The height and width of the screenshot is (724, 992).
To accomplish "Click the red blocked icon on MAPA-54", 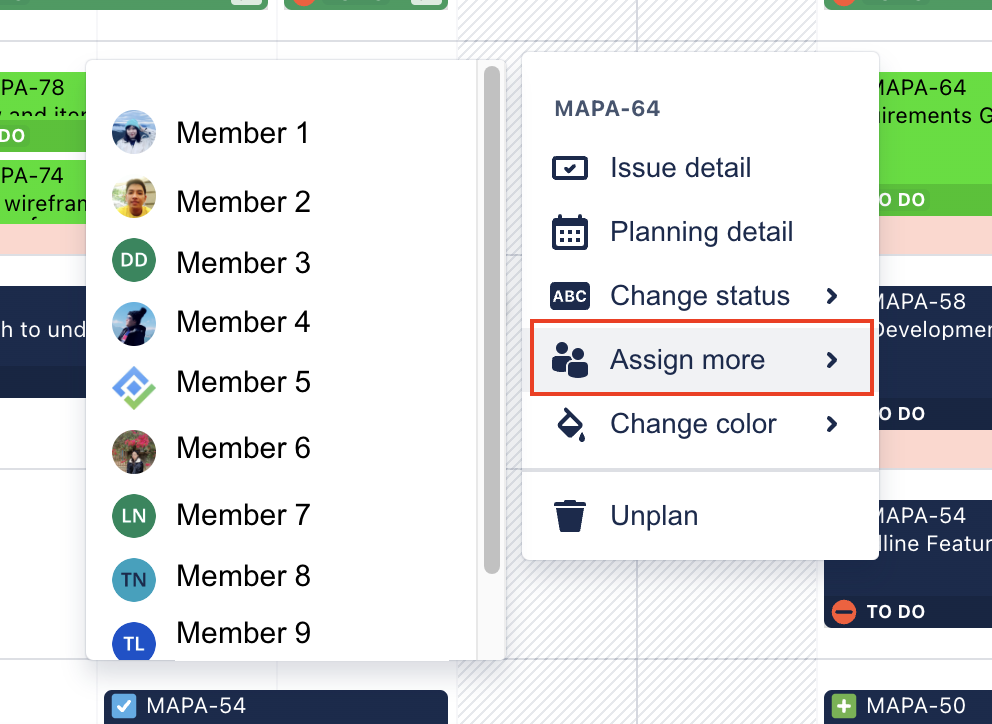I will pos(843,612).
